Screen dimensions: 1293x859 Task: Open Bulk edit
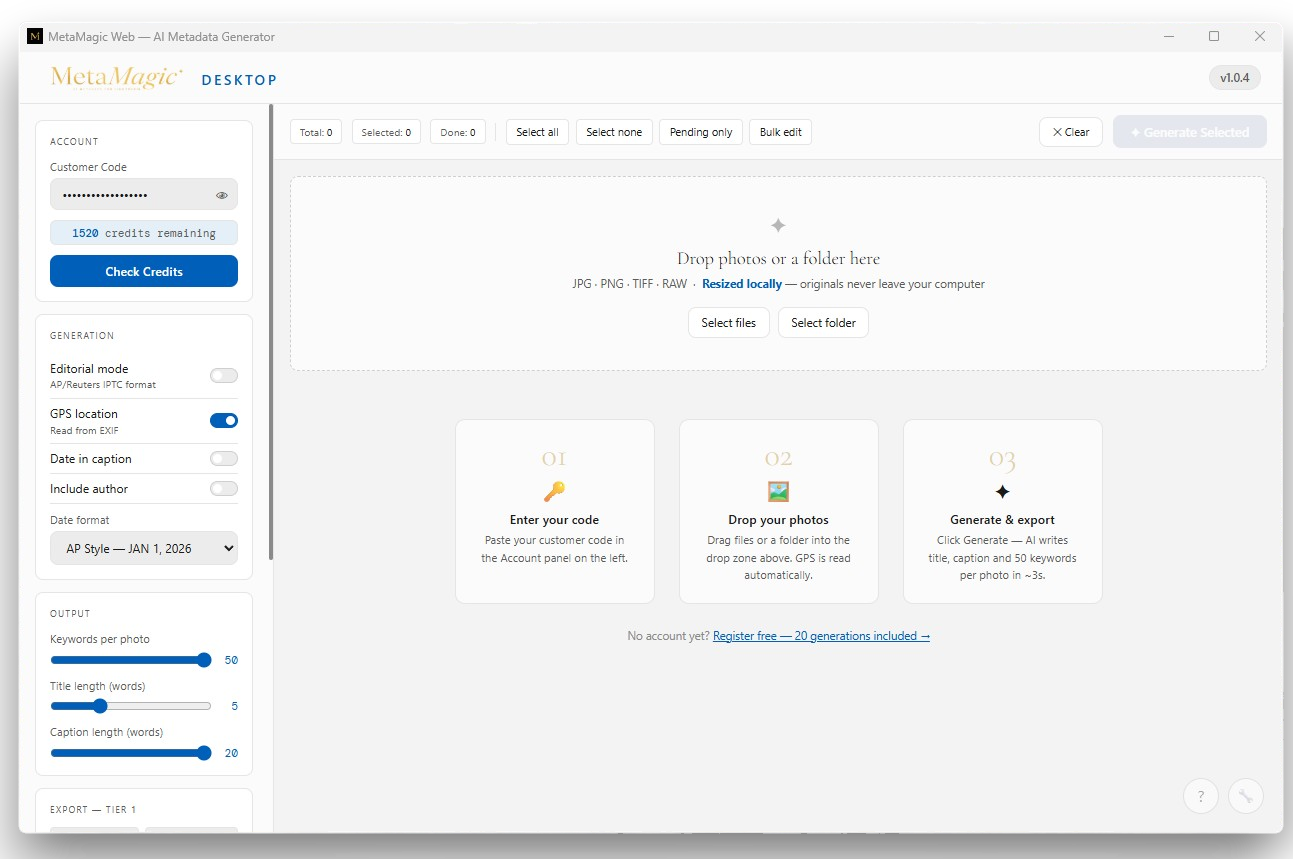click(x=780, y=132)
